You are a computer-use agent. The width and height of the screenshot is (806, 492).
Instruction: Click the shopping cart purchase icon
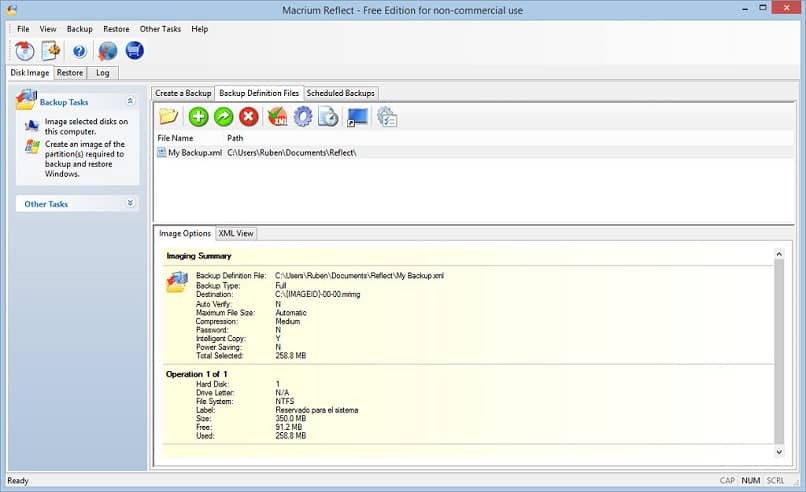134,51
